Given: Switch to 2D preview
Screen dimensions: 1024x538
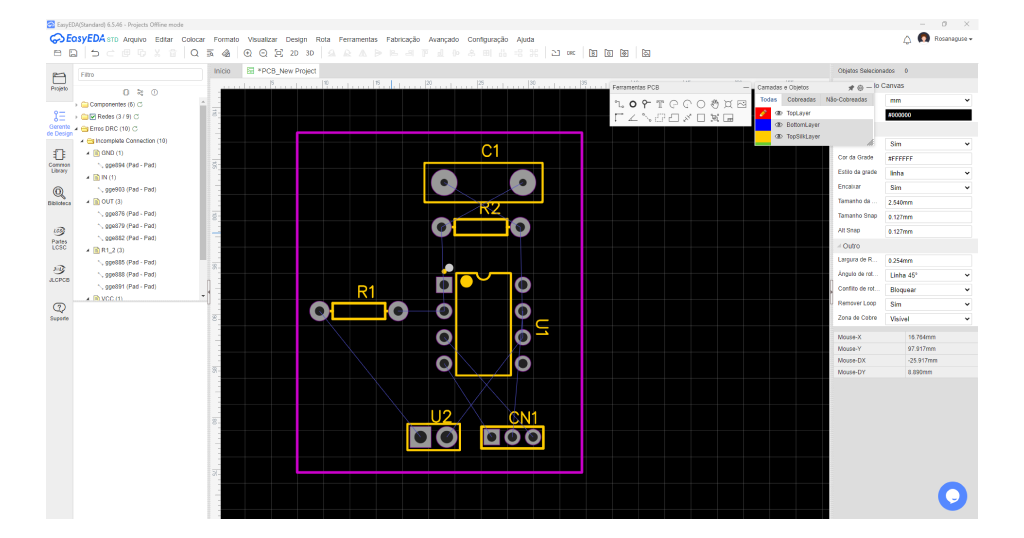Looking at the screenshot, I should 294,53.
